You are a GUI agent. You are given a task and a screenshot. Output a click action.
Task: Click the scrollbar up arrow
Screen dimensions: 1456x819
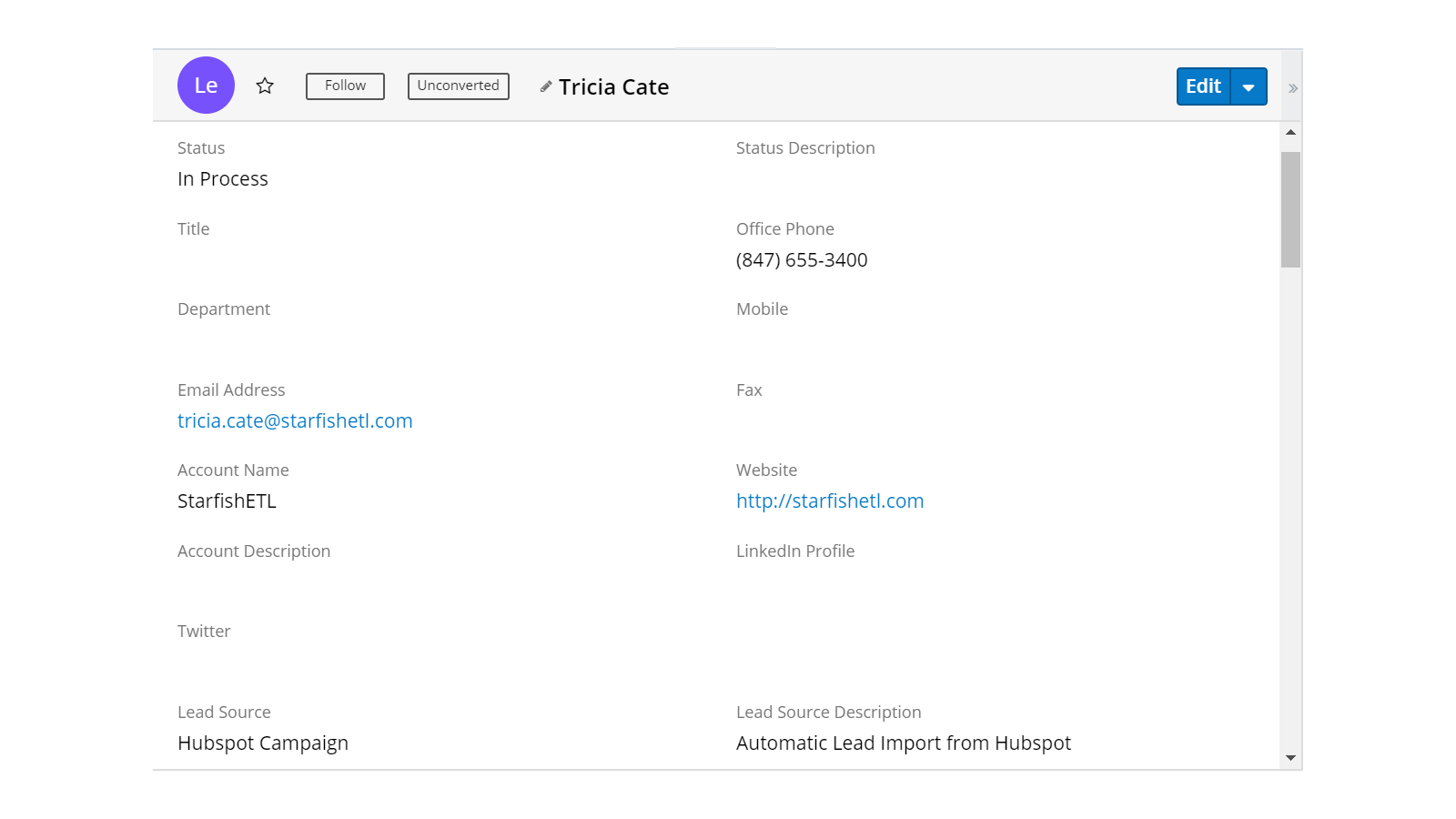(x=1290, y=133)
